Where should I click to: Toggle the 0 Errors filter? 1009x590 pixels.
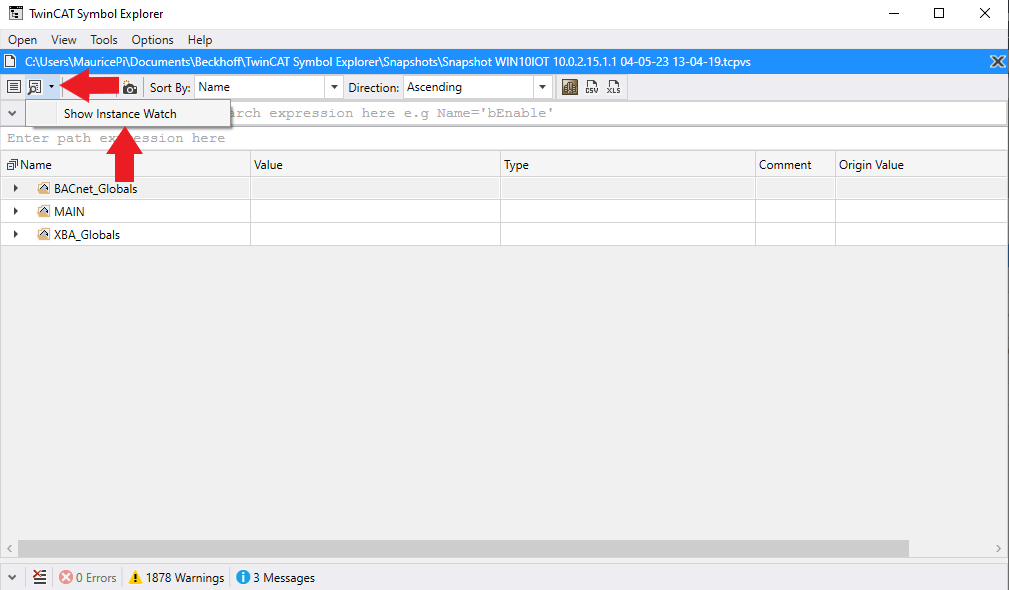88,577
